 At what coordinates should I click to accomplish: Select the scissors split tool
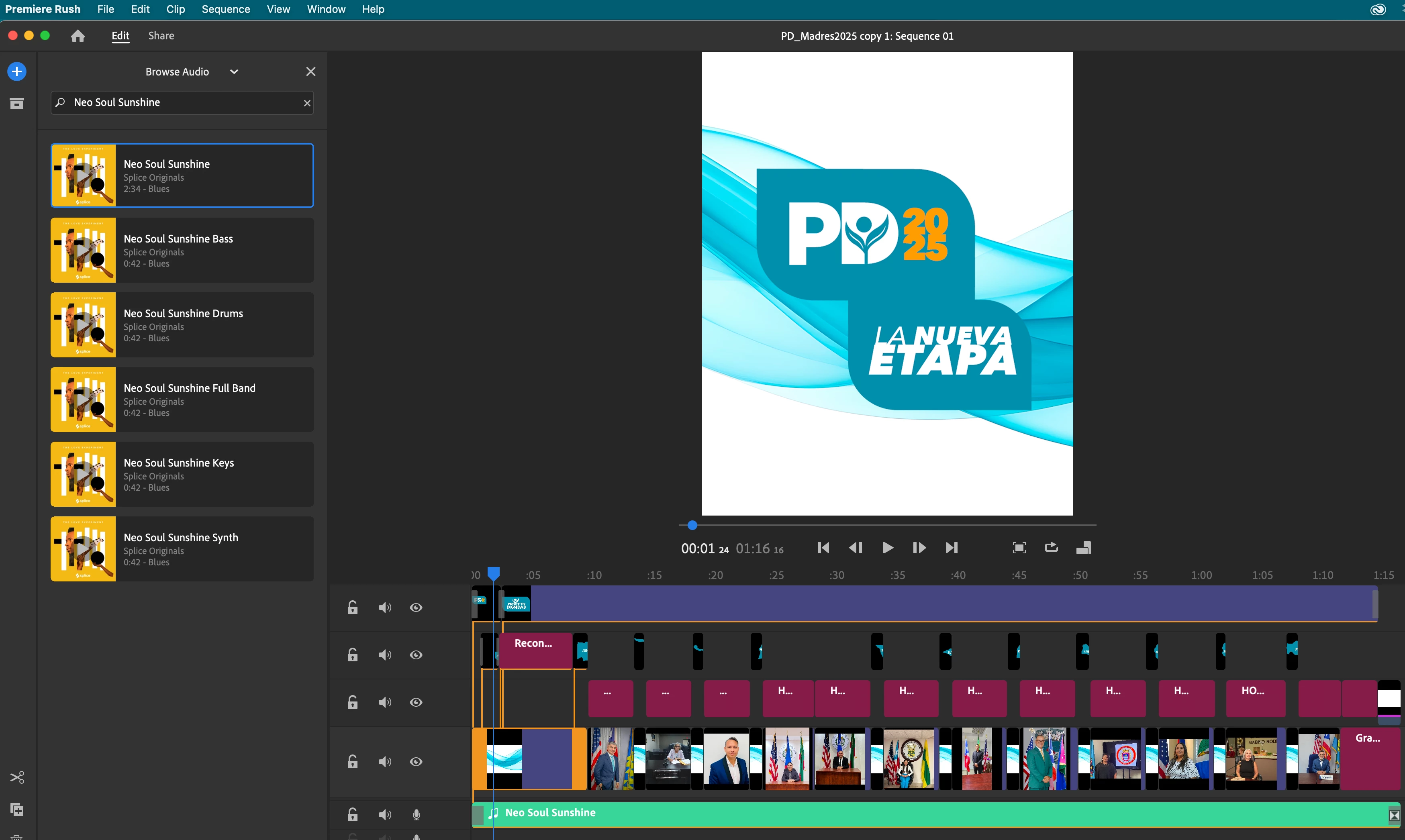pyautogui.click(x=17, y=777)
